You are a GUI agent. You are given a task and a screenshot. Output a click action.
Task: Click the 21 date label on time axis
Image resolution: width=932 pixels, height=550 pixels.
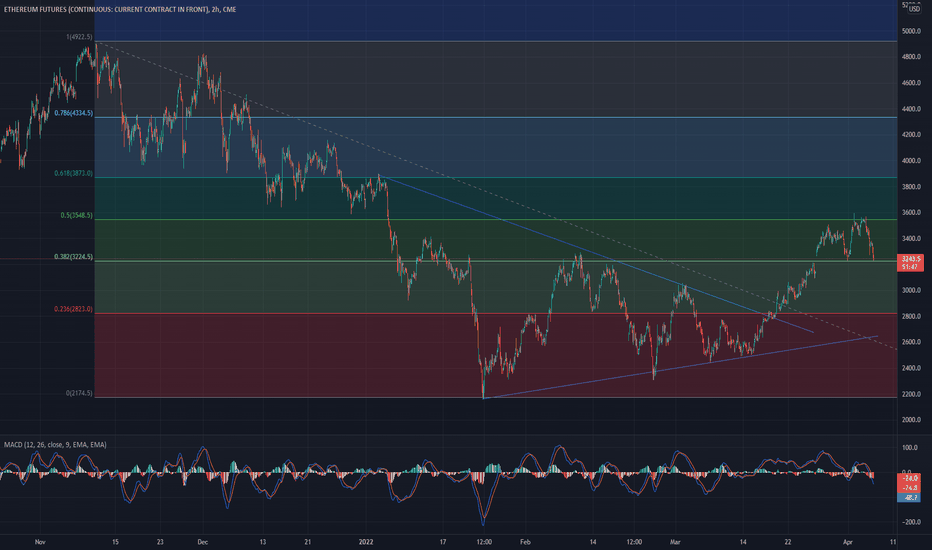308,542
